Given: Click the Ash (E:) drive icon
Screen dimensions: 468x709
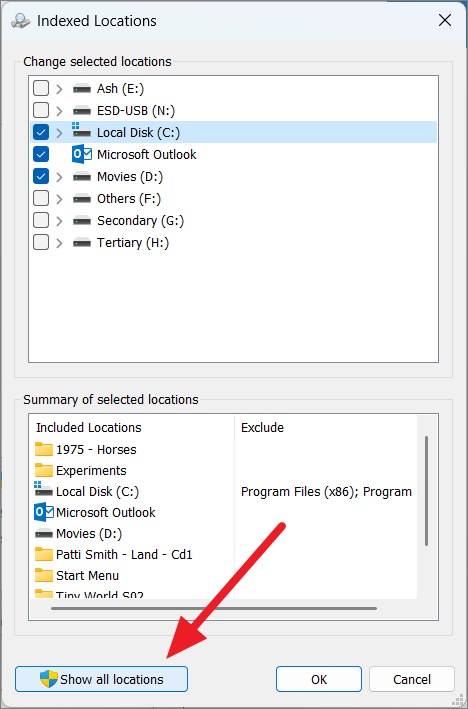Looking at the screenshot, I should point(82,89).
